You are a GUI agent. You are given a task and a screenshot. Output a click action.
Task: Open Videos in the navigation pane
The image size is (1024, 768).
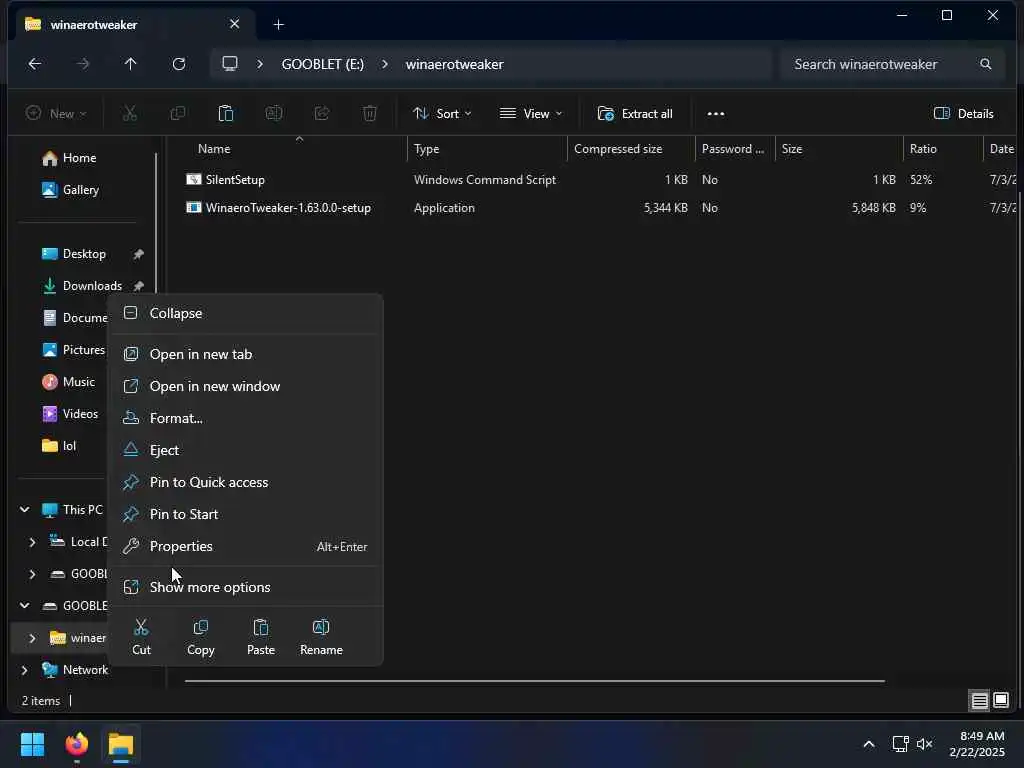(x=80, y=414)
